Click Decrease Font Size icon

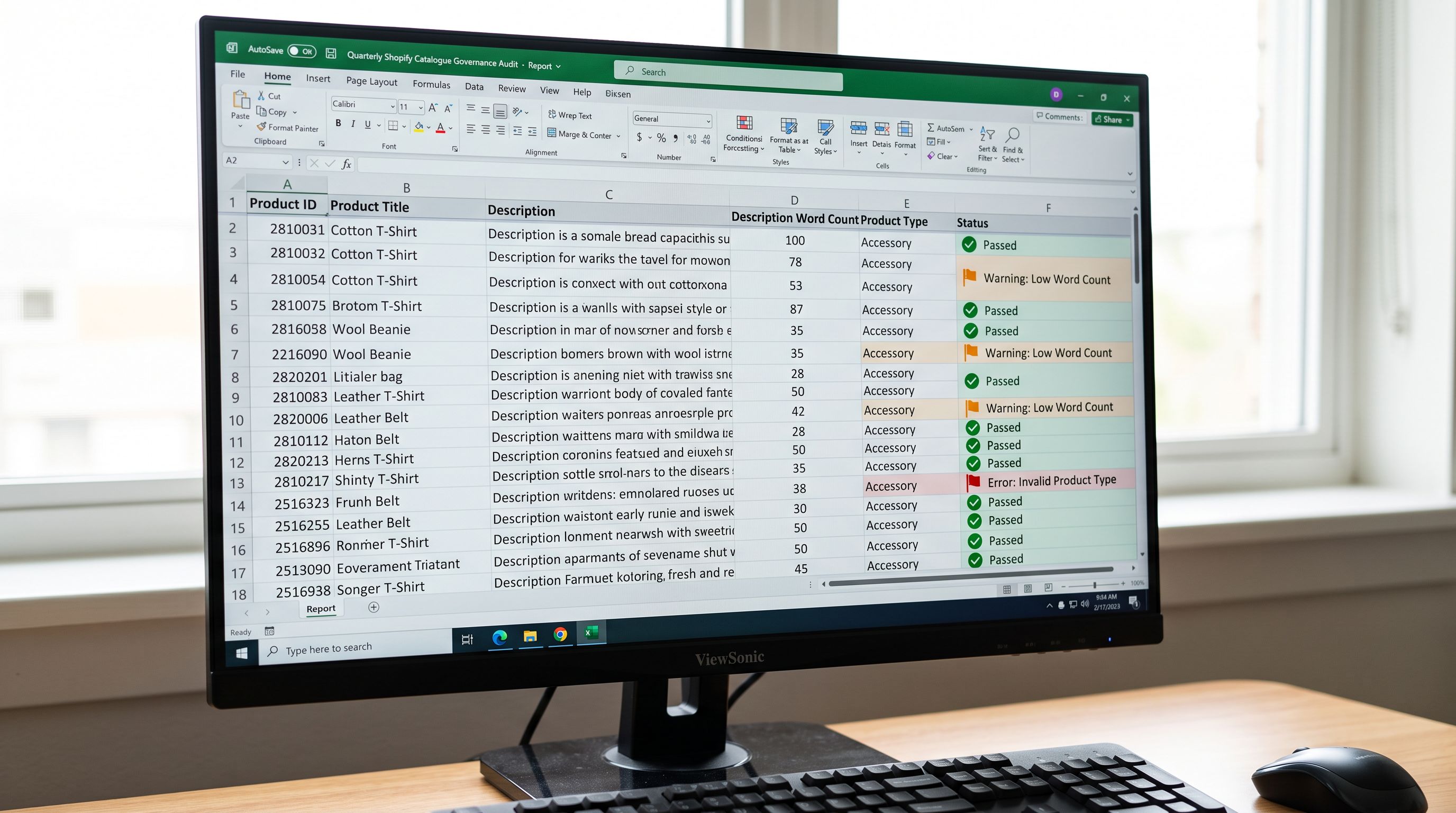[448, 108]
